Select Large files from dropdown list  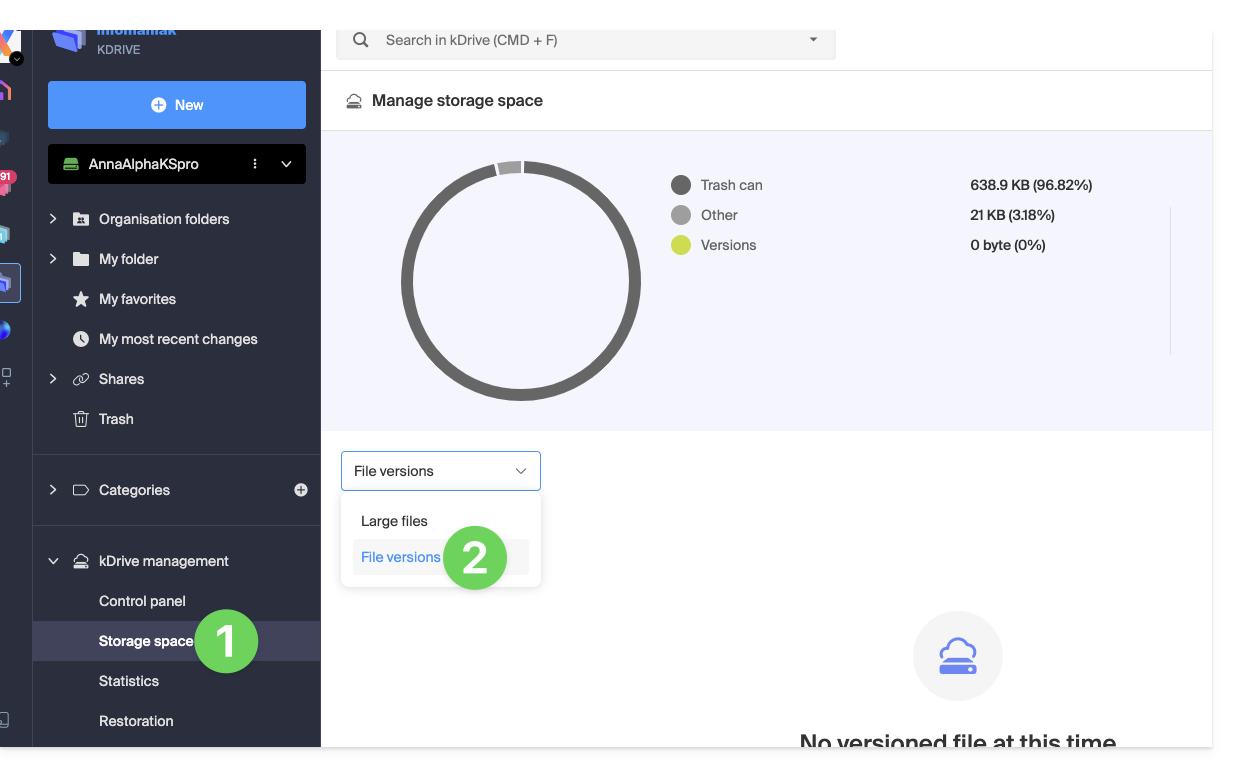[394, 521]
